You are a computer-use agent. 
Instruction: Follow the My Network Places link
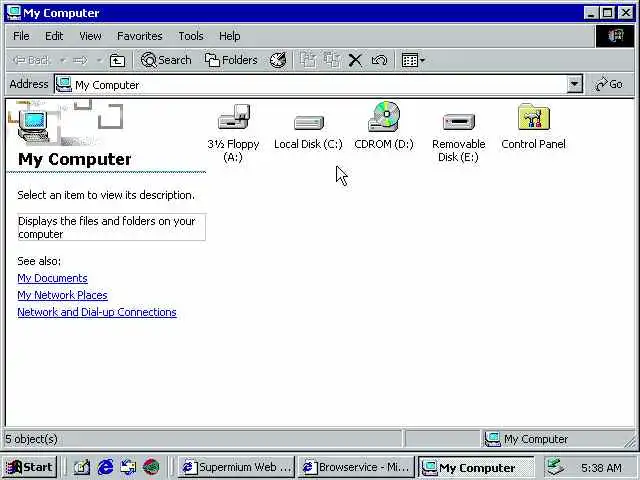point(62,295)
